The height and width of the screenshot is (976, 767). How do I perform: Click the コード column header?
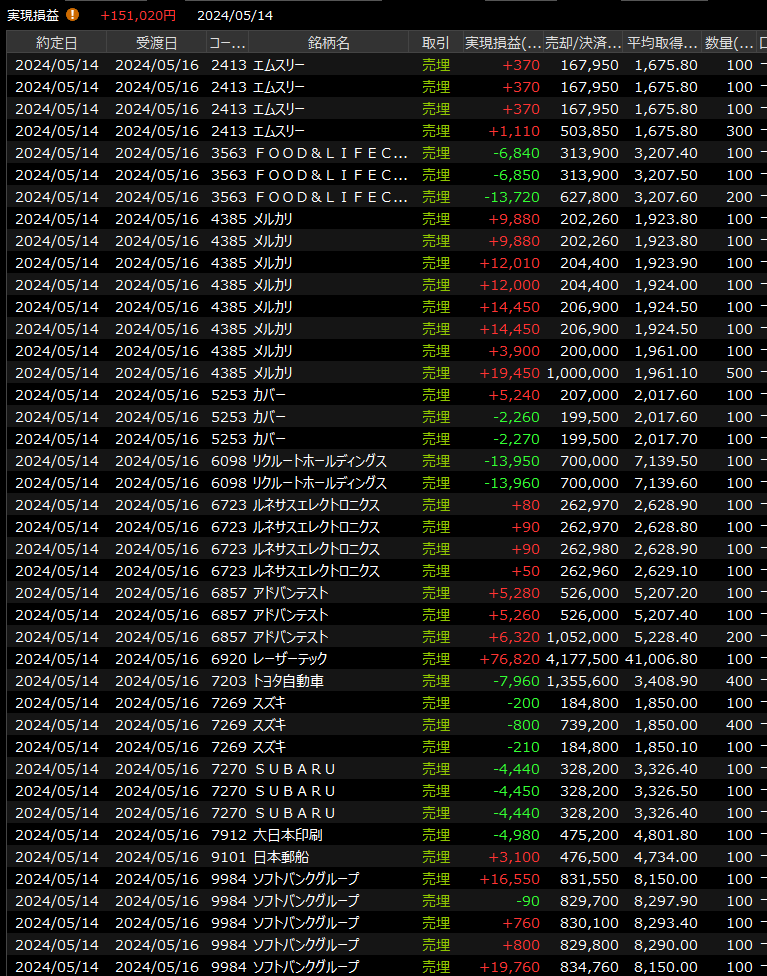pyautogui.click(x=227, y=42)
